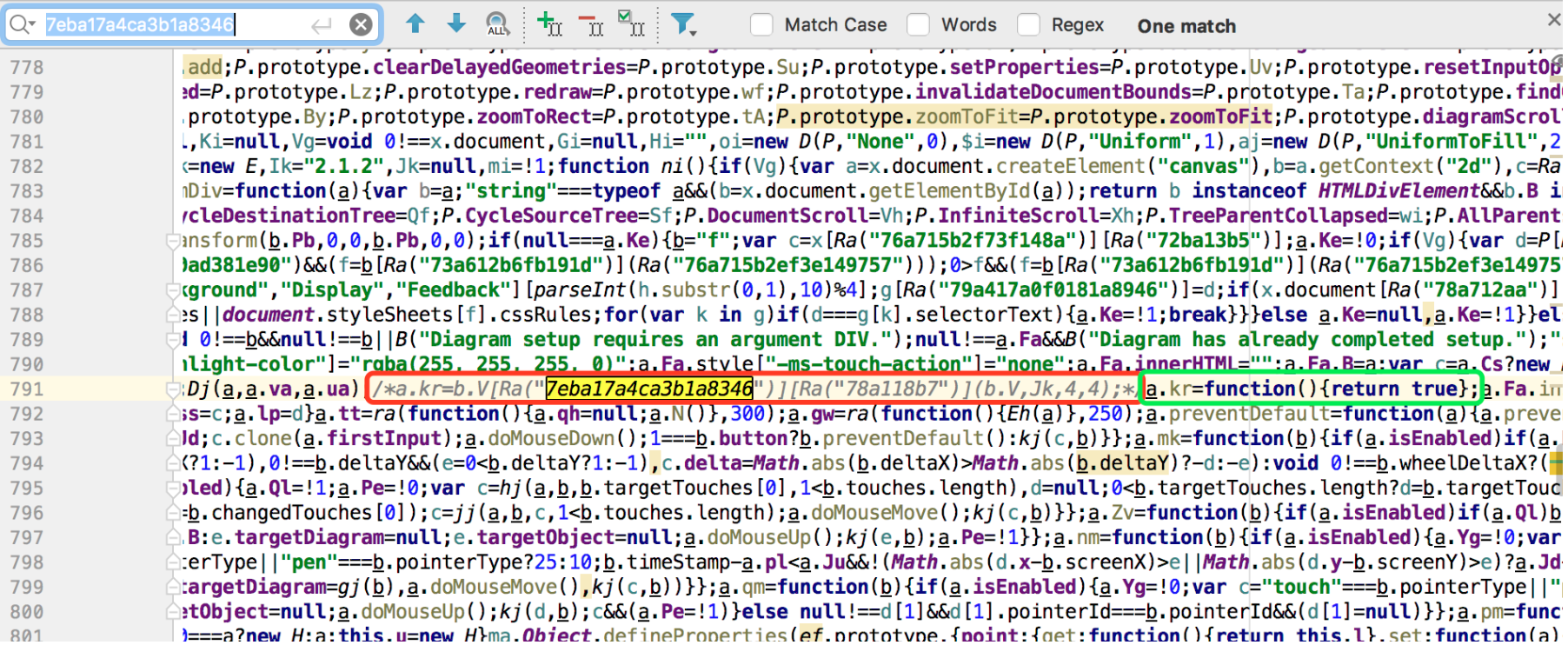Go to next occurrence with down arrow
Screen dimensions: 1568x645
[456, 23]
